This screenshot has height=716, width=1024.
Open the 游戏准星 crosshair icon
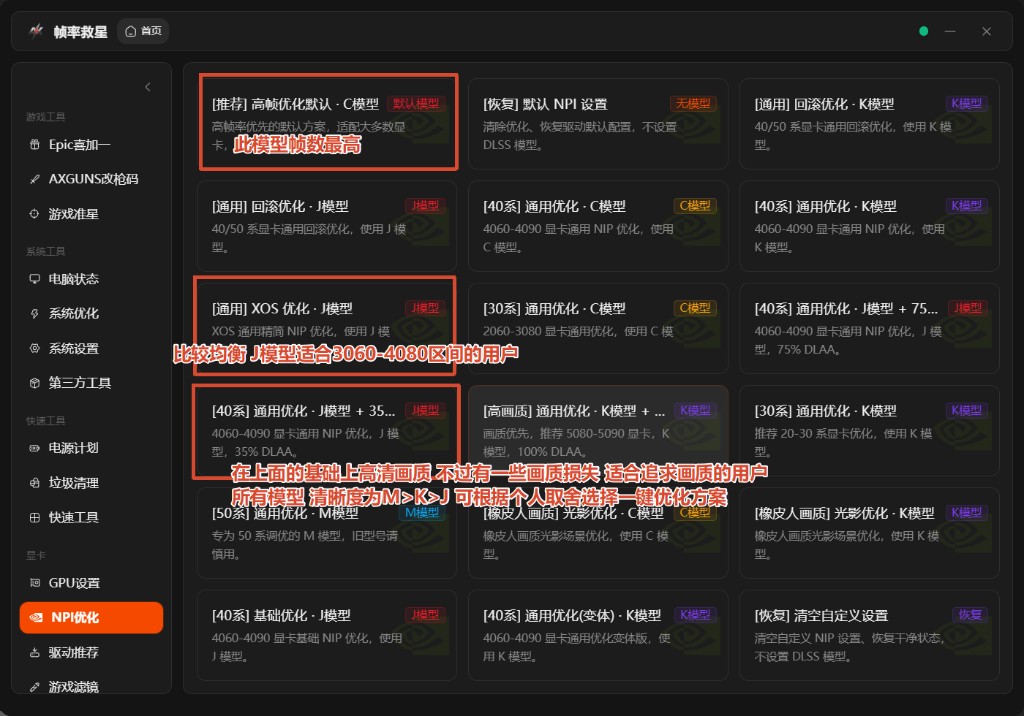click(x=35, y=214)
